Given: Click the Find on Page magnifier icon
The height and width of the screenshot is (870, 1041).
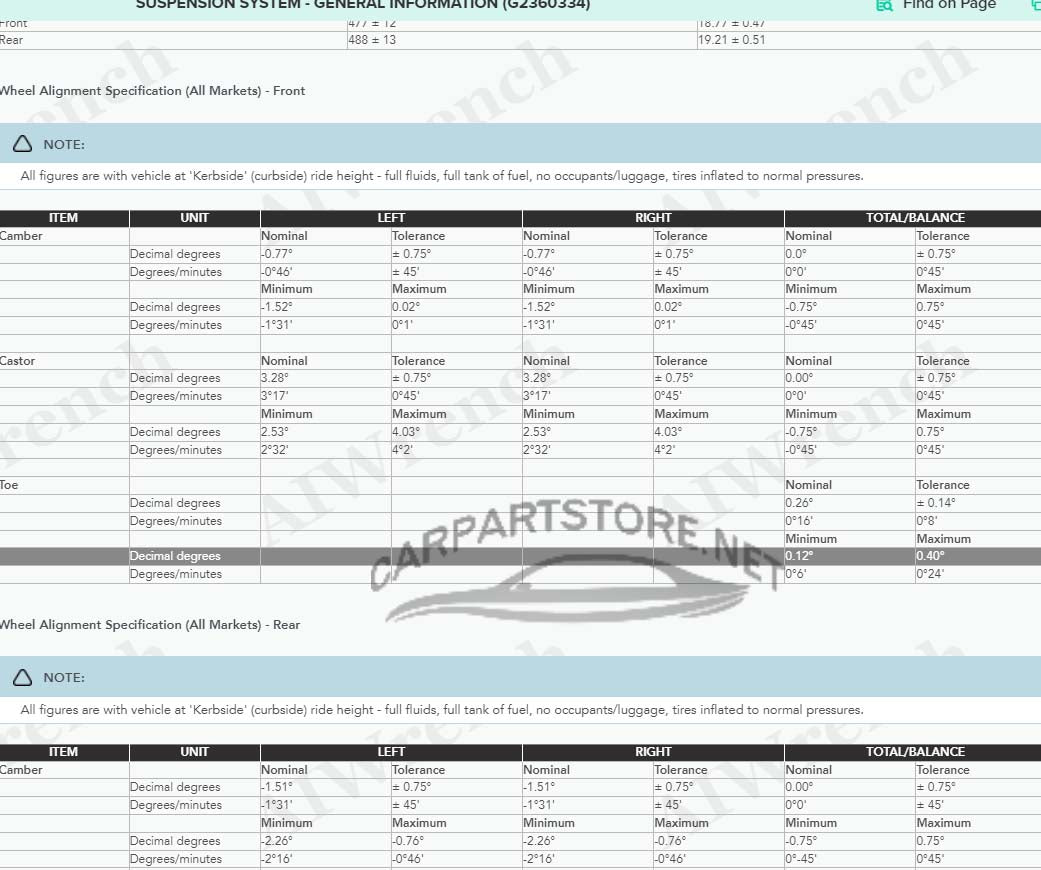Looking at the screenshot, I should 884,5.
